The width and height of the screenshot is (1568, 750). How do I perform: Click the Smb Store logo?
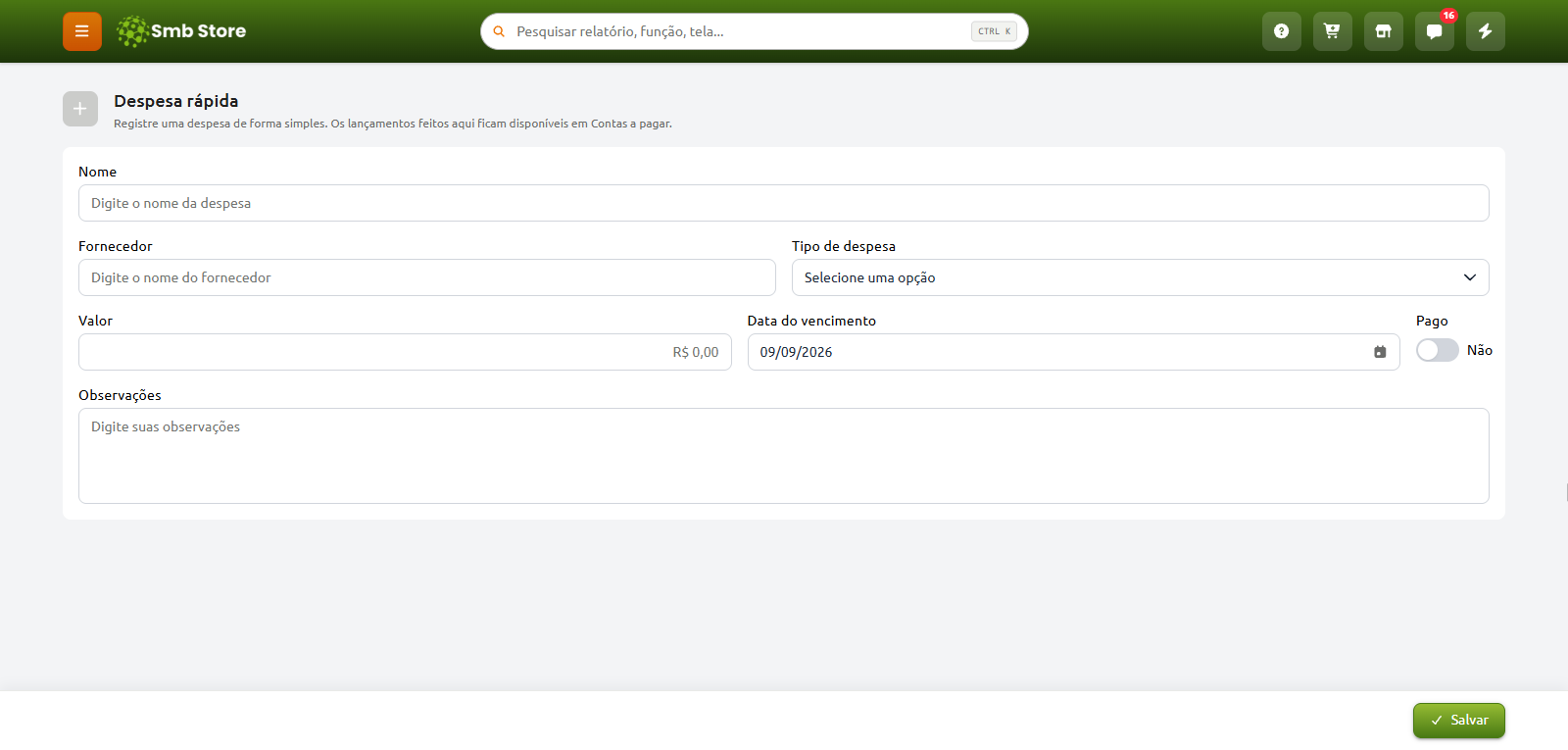click(x=181, y=31)
